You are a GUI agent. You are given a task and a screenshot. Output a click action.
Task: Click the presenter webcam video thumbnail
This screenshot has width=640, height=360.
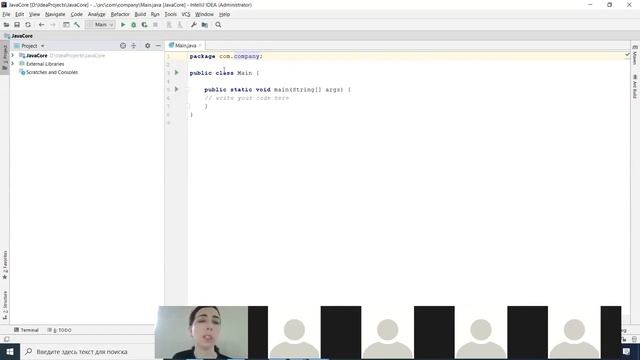201,332
